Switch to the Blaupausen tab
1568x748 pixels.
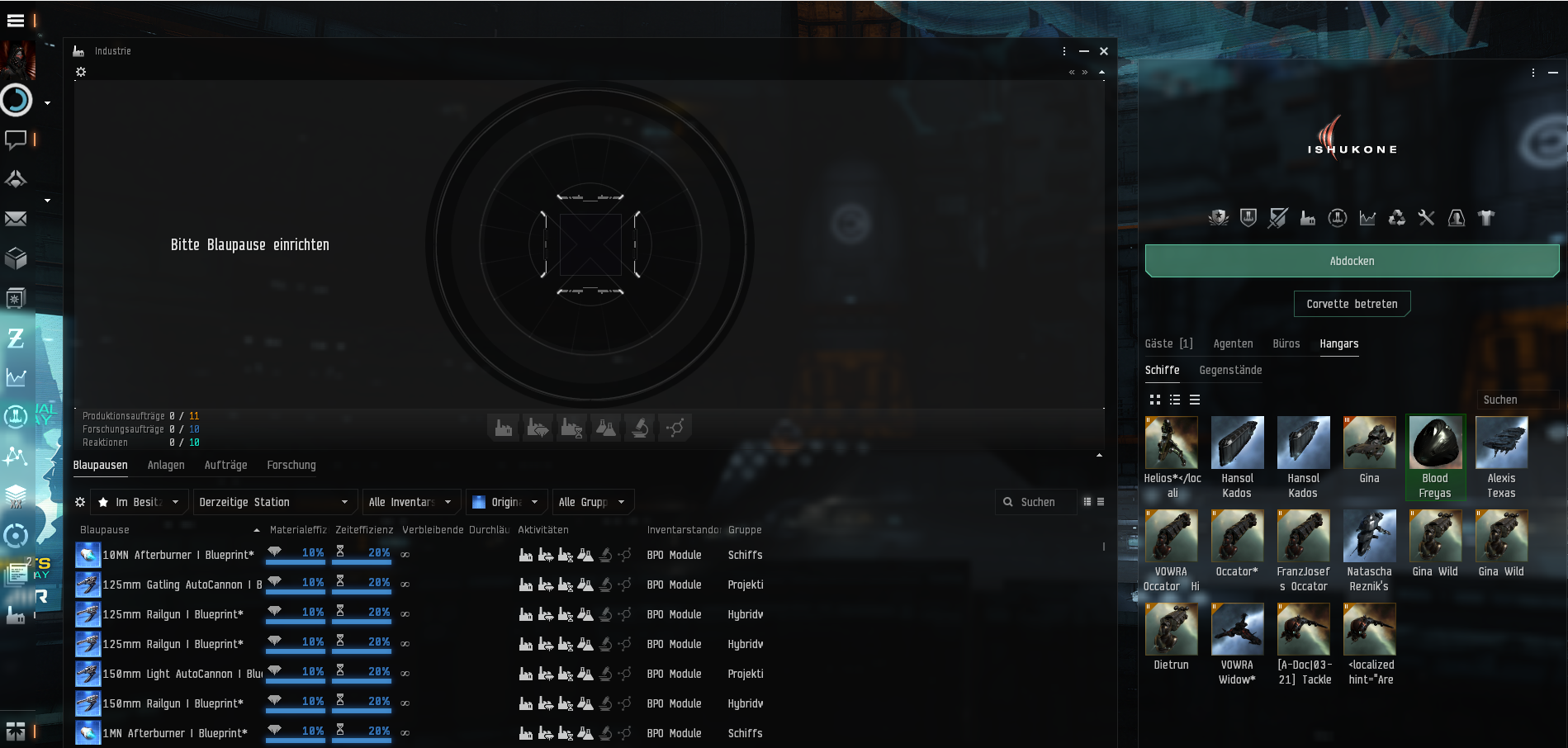pyautogui.click(x=101, y=466)
